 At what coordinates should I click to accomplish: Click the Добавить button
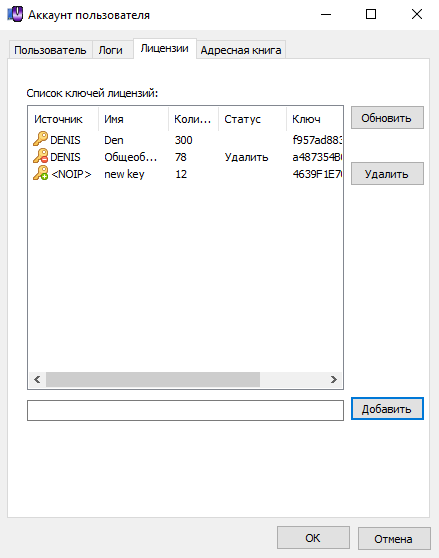point(387,409)
